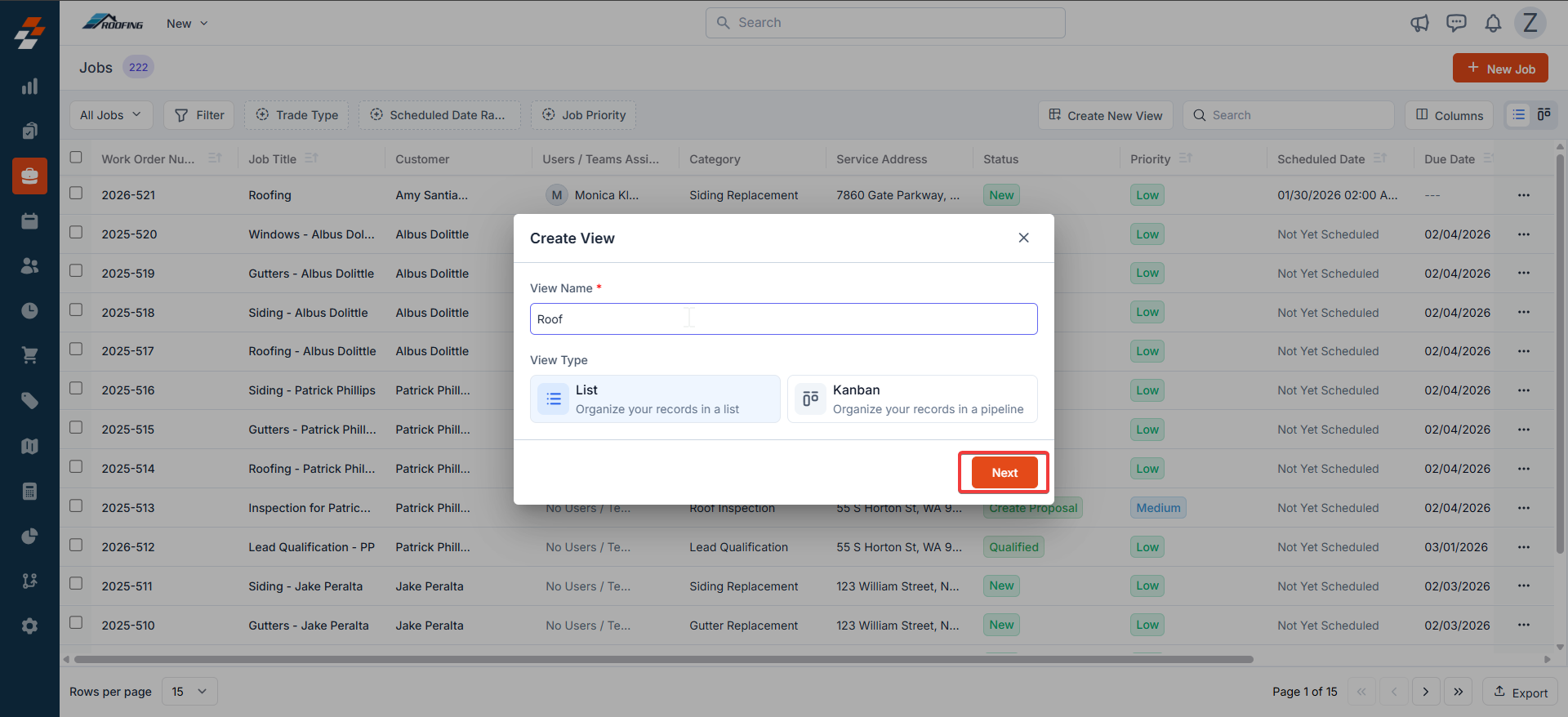Click the app logo in the sidebar
1568x717 pixels.
click(29, 33)
